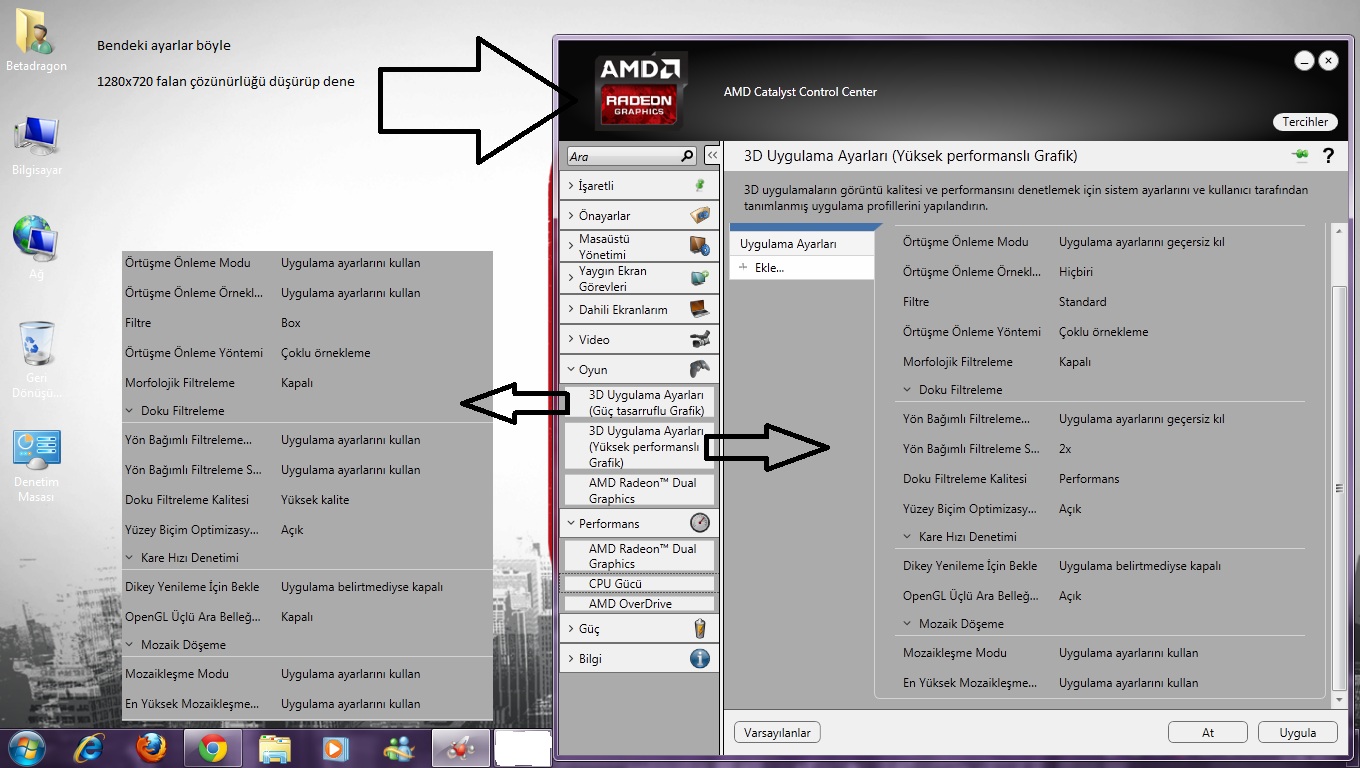1360x768 pixels.
Task: Open the Denetim Masası desktop icon
Action: click(36, 466)
